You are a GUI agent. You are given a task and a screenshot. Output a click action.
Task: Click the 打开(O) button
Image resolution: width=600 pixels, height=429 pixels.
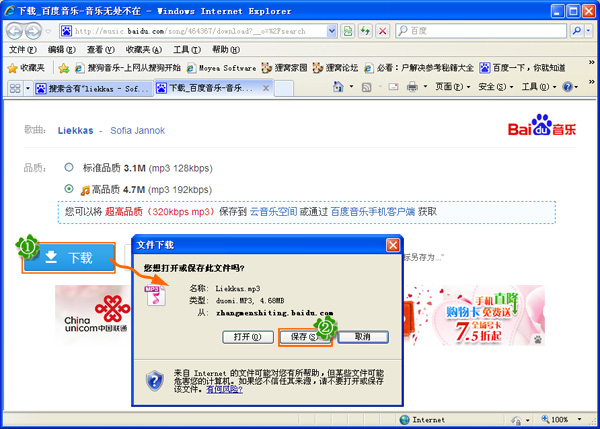point(248,337)
